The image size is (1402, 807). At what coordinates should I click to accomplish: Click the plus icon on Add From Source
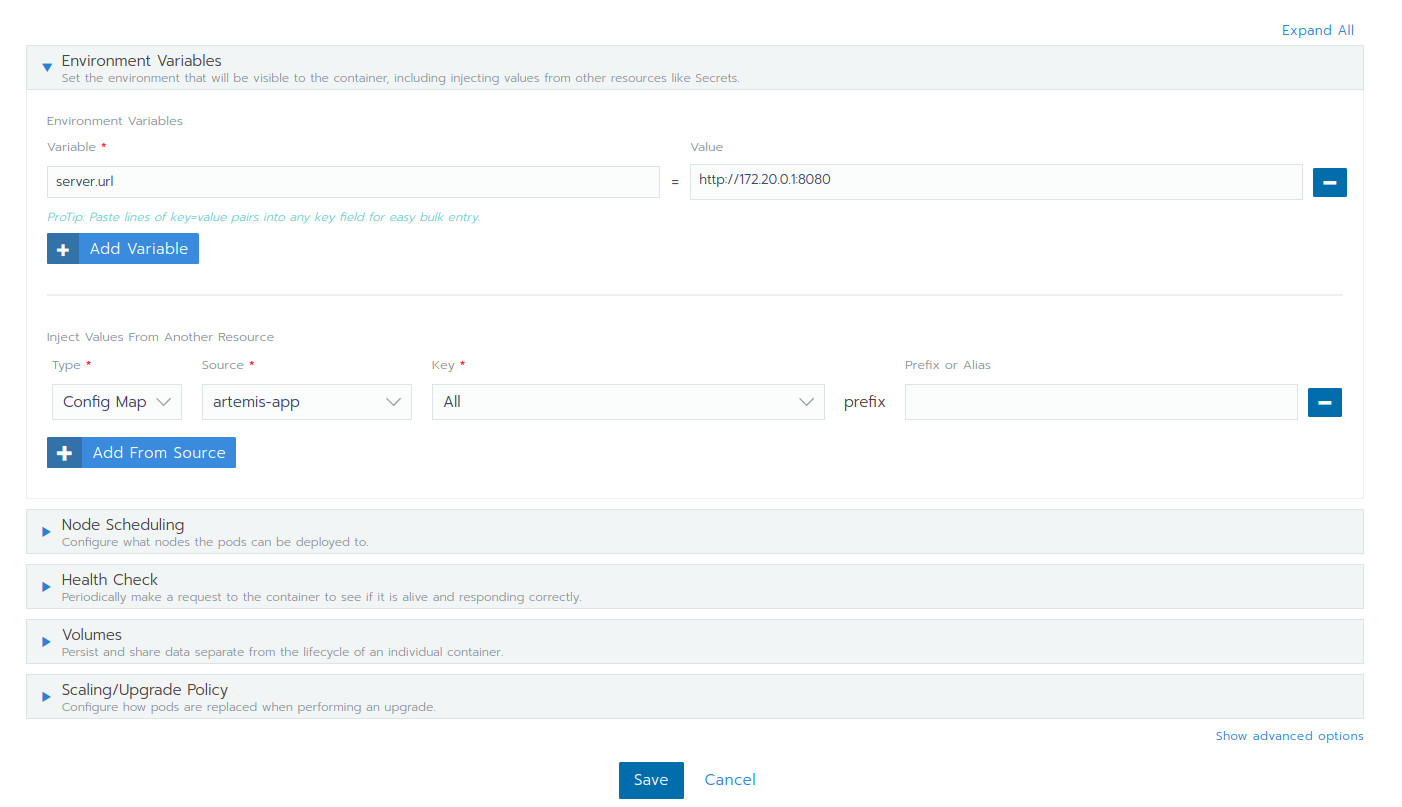tap(64, 452)
